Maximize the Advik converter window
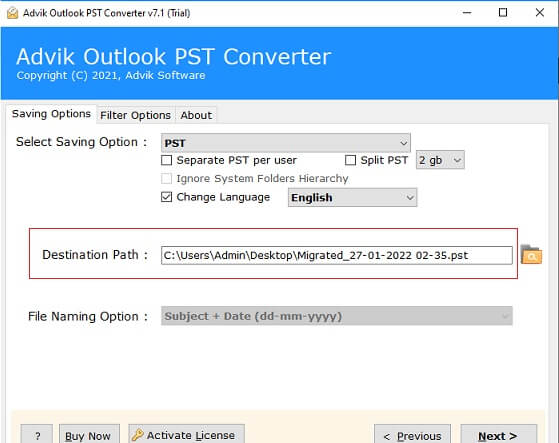Viewport: 559px width, 443px height. coord(503,13)
